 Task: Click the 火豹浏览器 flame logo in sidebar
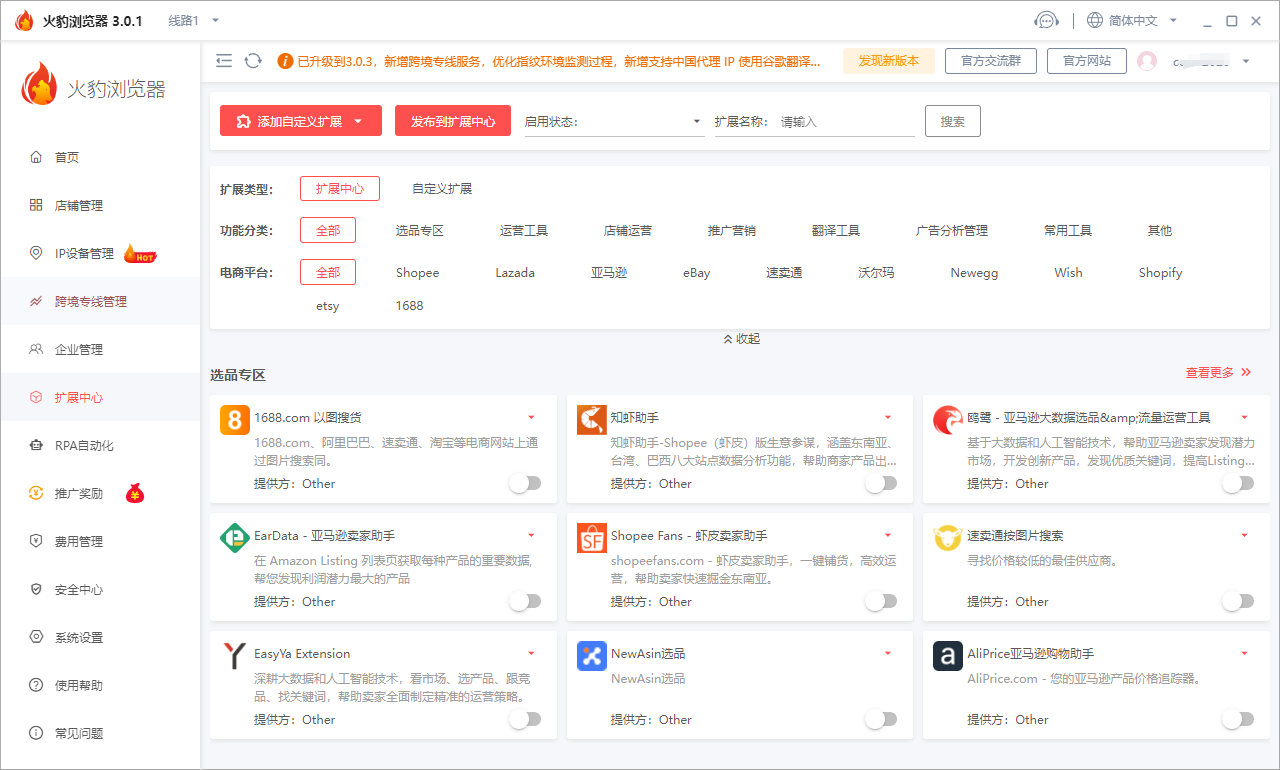pyautogui.click(x=40, y=84)
